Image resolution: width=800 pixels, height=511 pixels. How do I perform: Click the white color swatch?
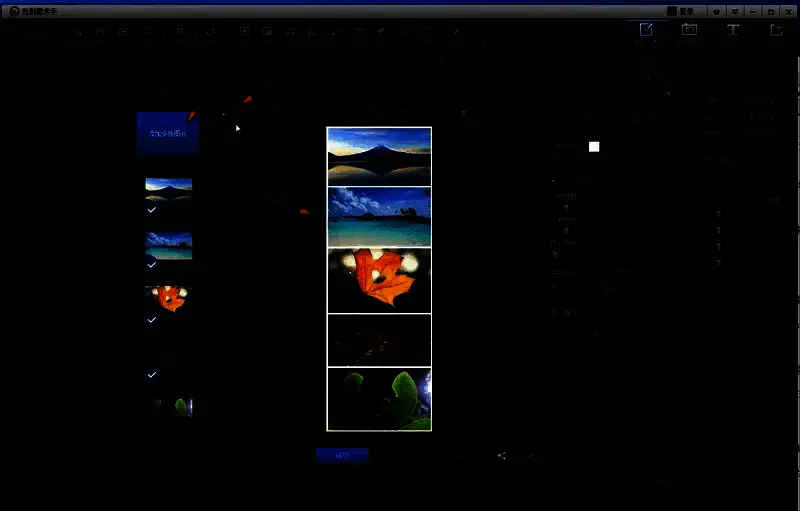pos(594,147)
